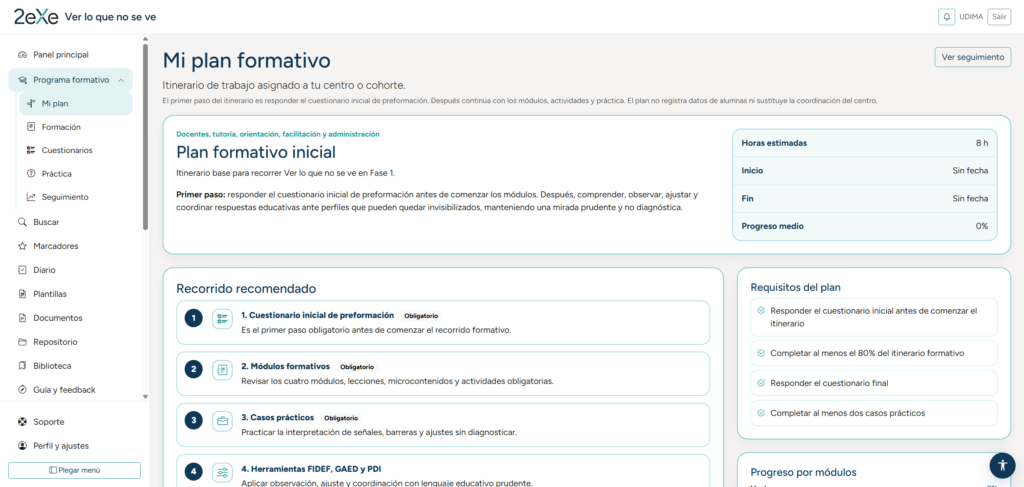
Task: Click the briefcase icon in Casos prácticos
Action: point(223,421)
